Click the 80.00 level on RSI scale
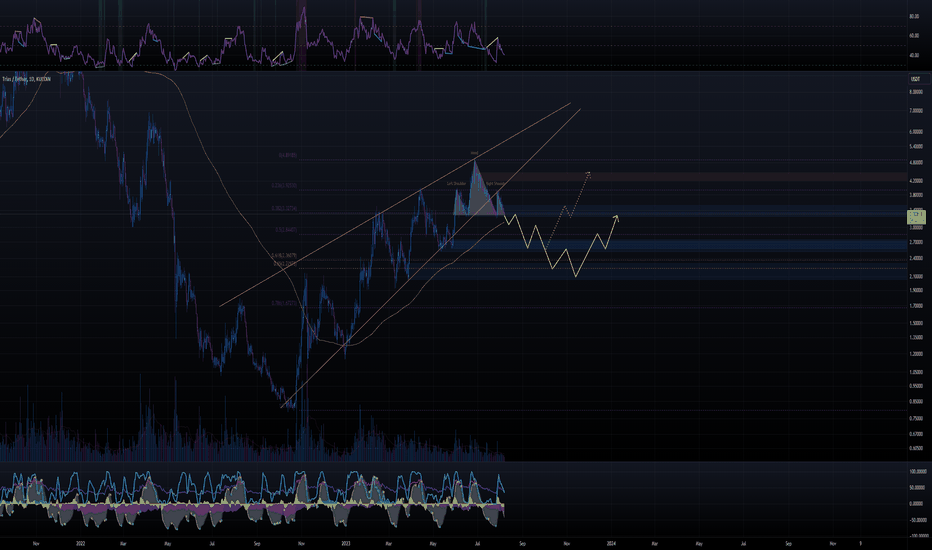Image resolution: width=932 pixels, height=550 pixels. (914, 17)
